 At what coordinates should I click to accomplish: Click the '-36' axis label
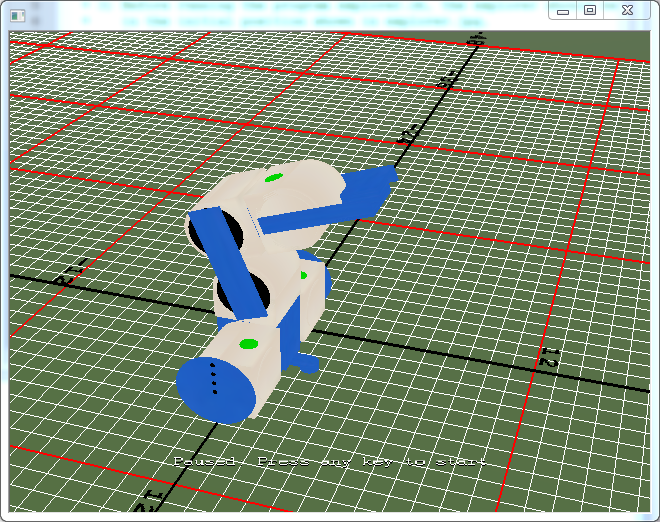[x=447, y=80]
